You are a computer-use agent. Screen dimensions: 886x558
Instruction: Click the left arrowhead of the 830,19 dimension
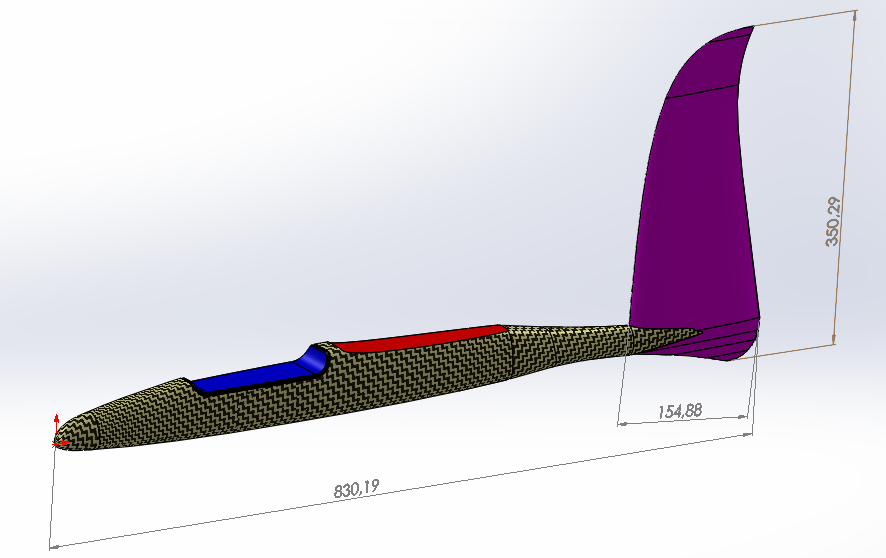tap(54, 545)
